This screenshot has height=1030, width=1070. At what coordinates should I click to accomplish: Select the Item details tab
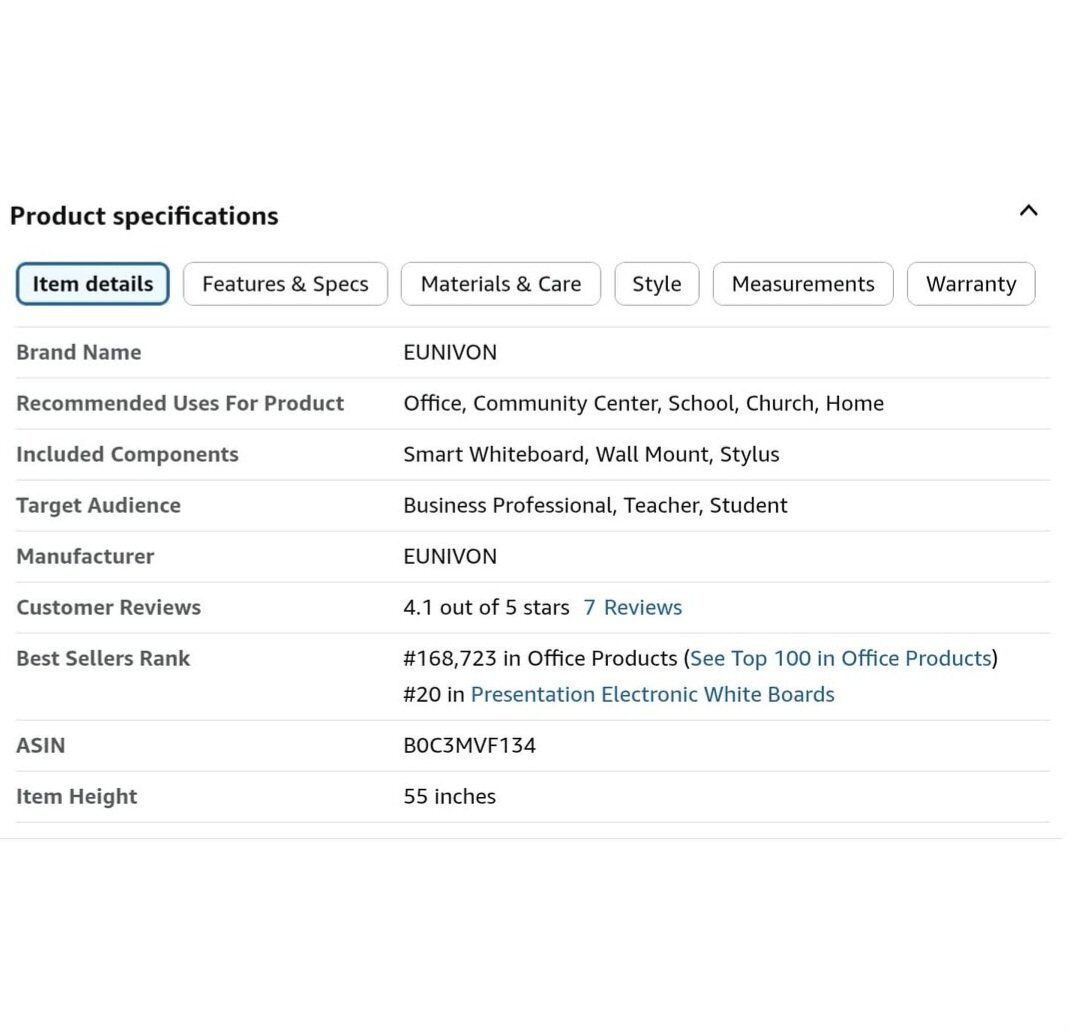click(93, 284)
